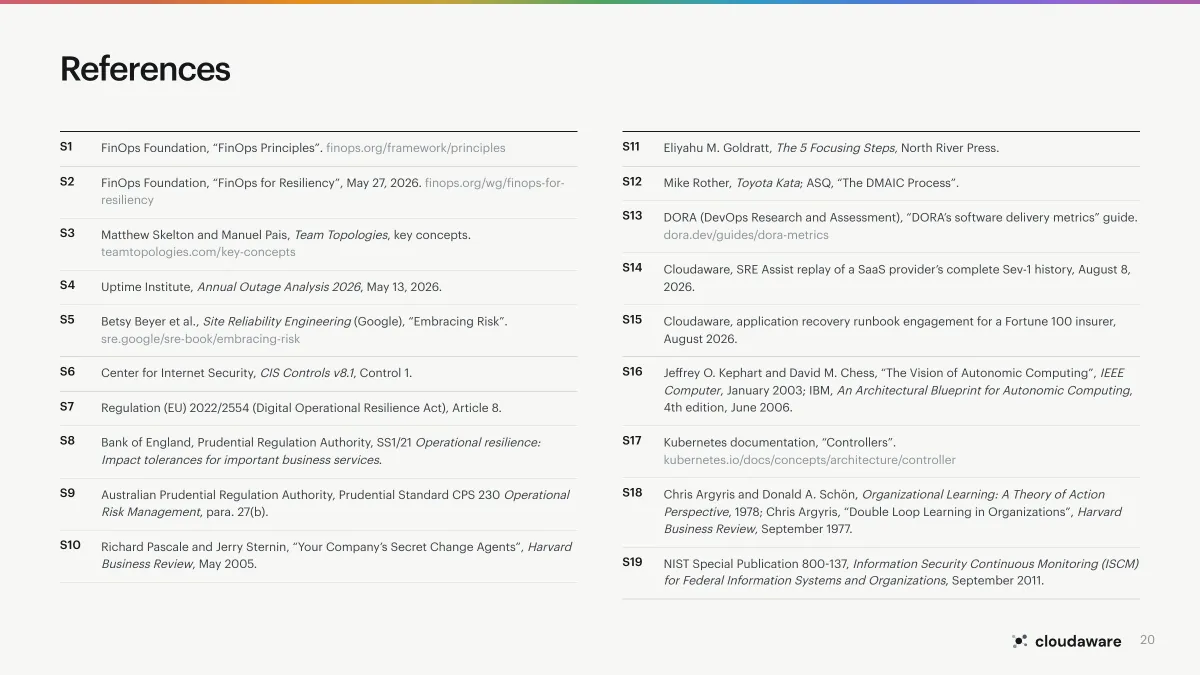
Task: Click Site Reliability Engineering book title
Action: [x=276, y=322]
